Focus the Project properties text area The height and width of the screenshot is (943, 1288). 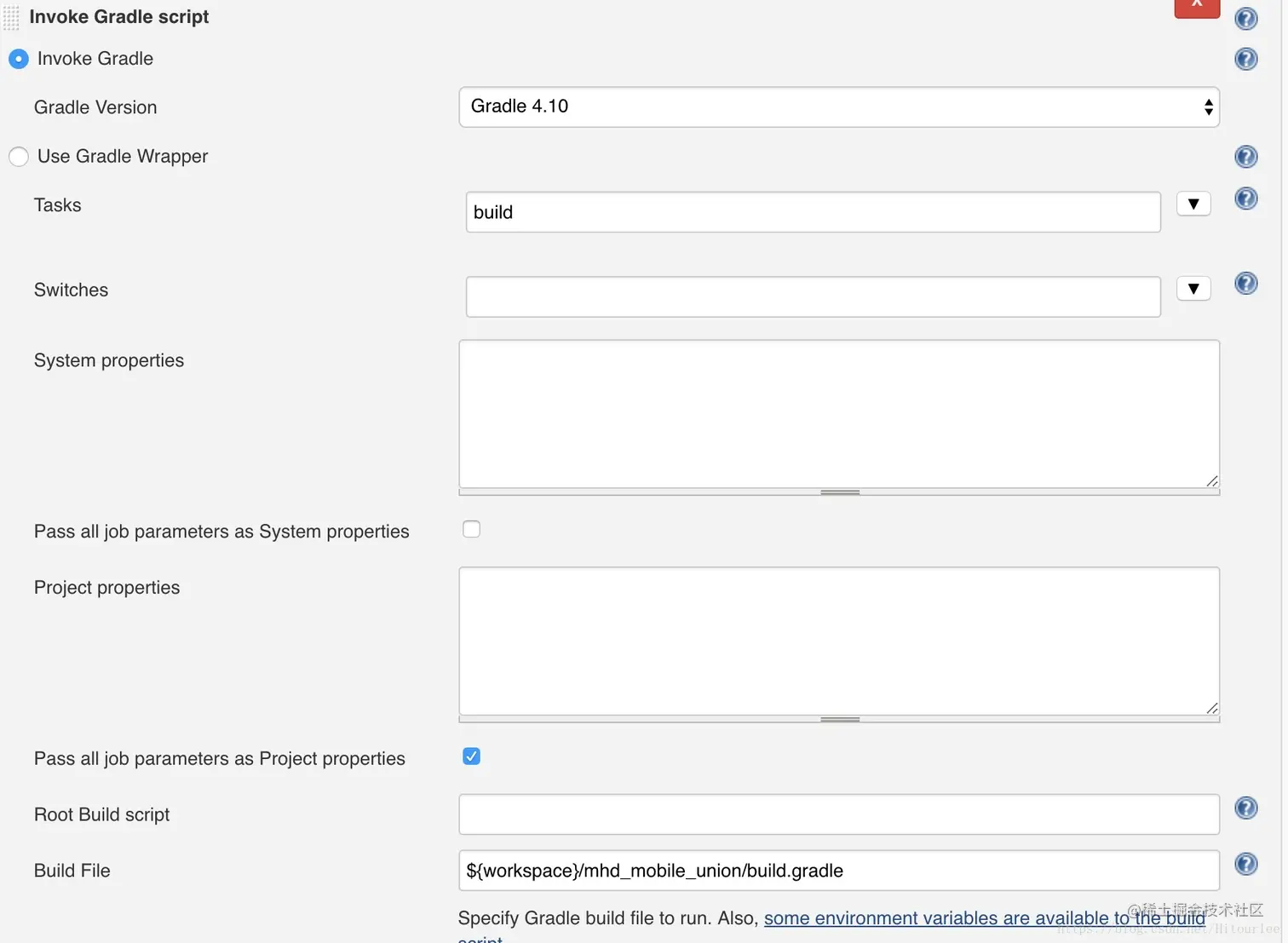tap(839, 641)
